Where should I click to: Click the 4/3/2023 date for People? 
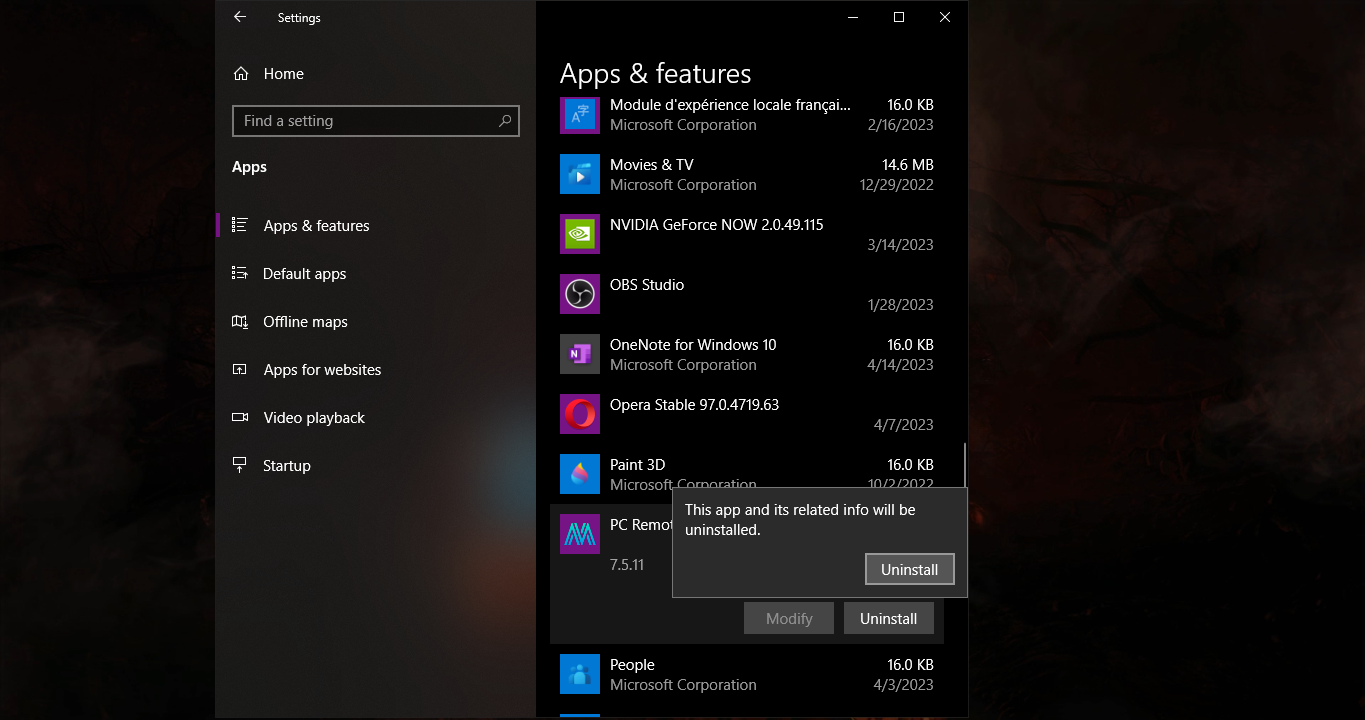pyautogui.click(x=903, y=685)
